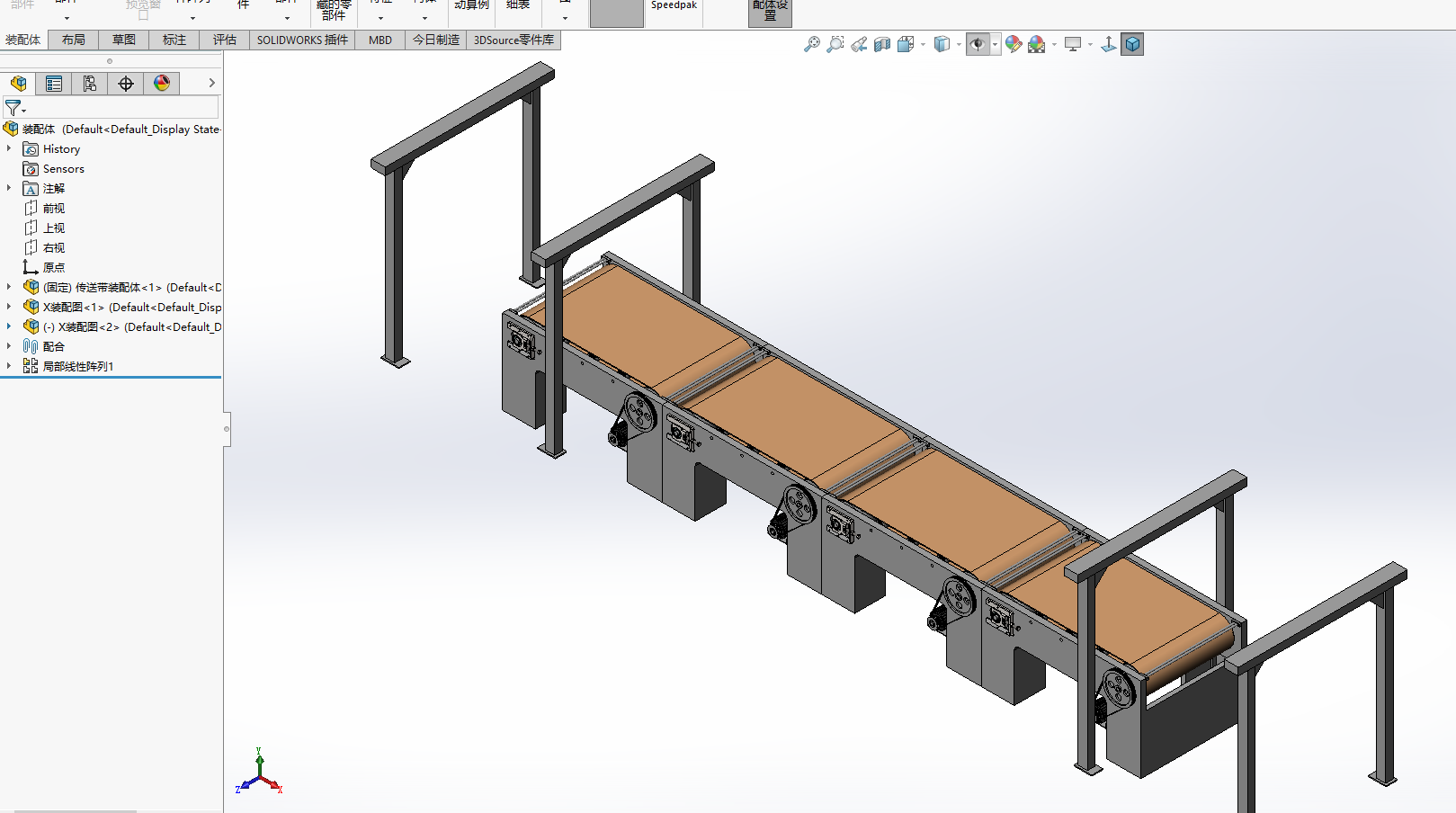Expand the 注解 annotations node

(9, 189)
